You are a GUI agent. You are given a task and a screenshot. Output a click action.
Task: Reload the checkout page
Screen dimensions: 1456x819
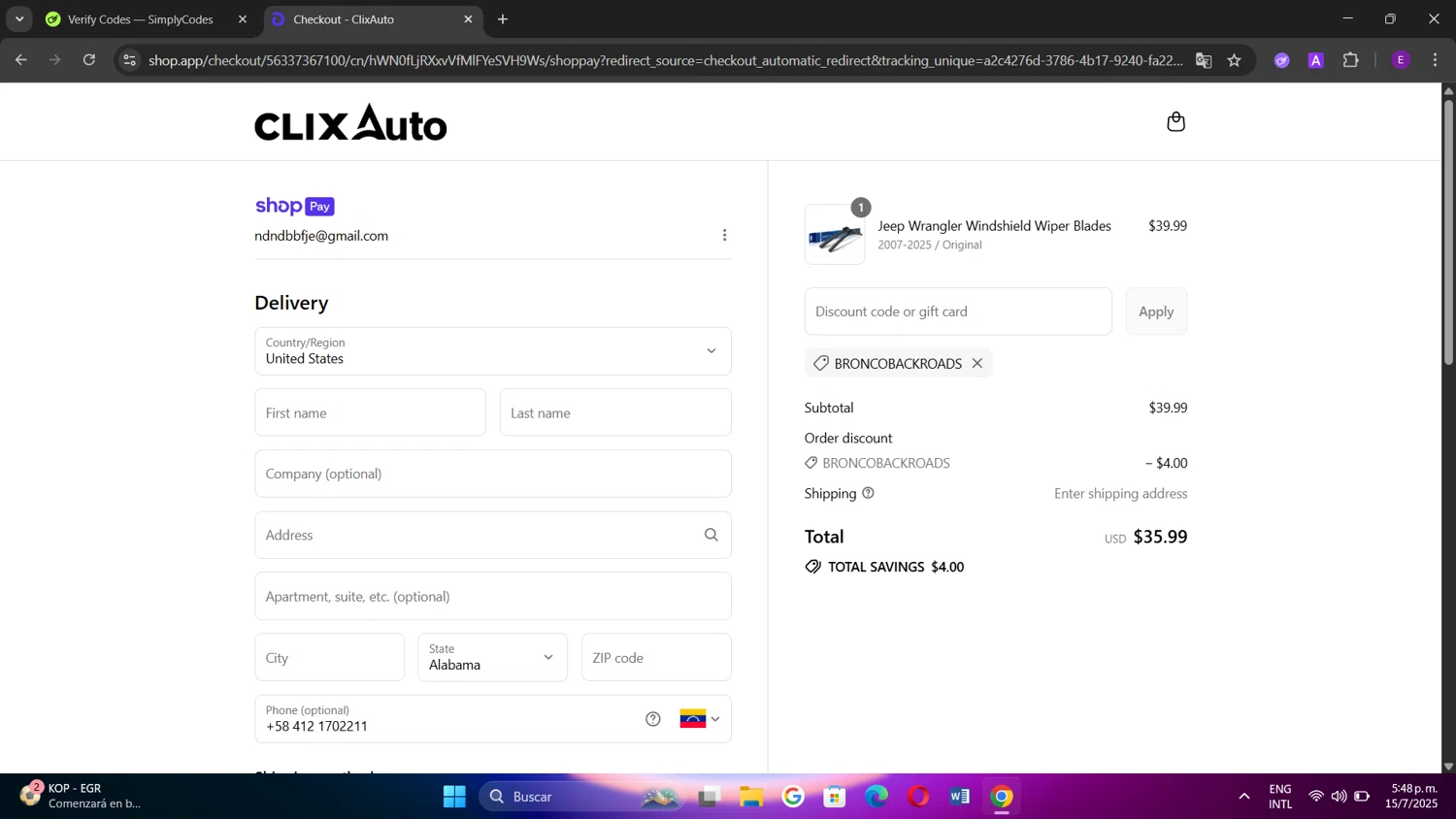[89, 60]
